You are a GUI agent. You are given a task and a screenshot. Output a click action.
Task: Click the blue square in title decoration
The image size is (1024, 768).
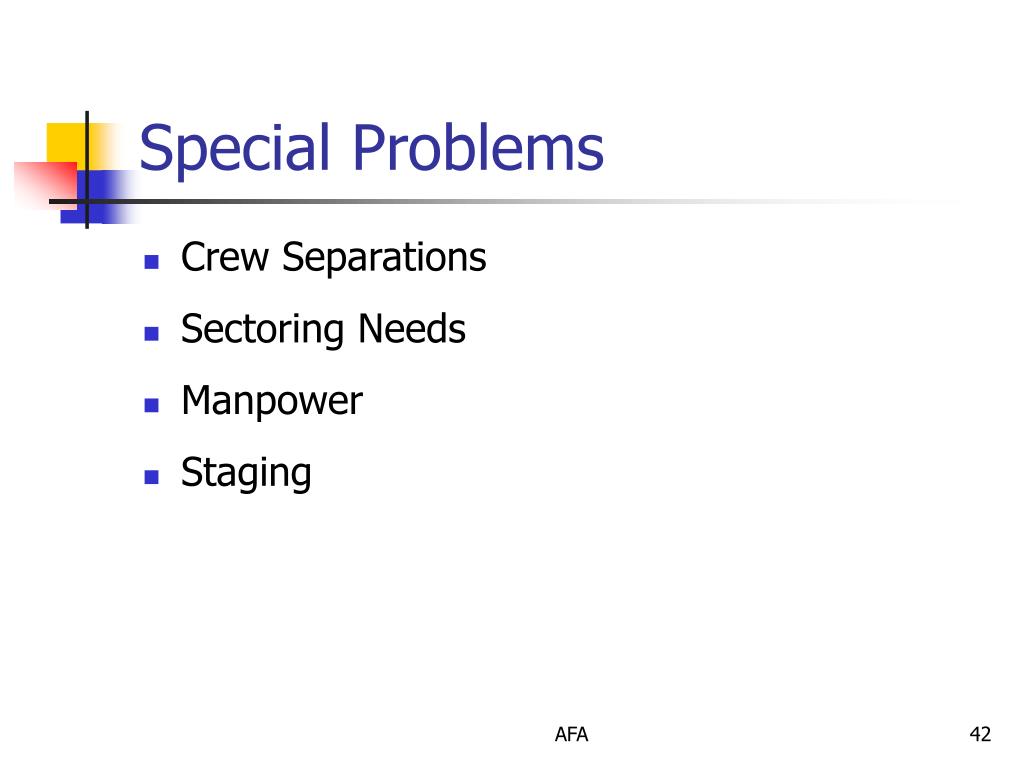pyautogui.click(x=98, y=197)
